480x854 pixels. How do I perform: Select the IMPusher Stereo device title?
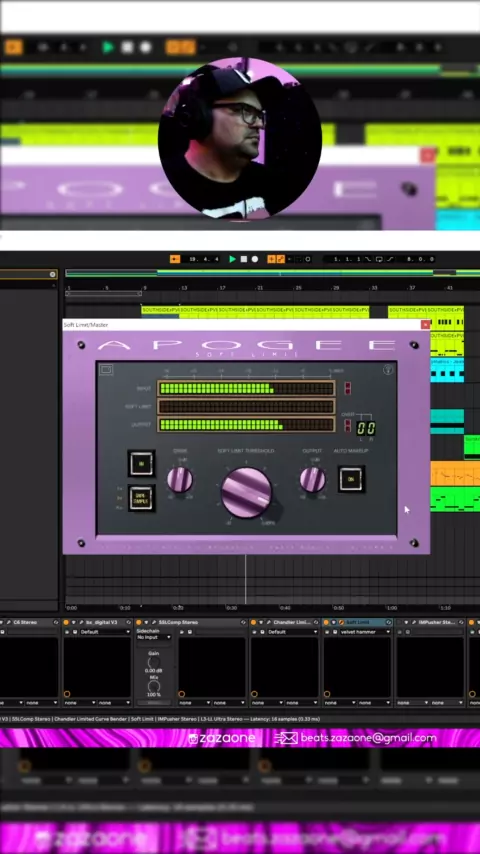pyautogui.click(x=437, y=622)
